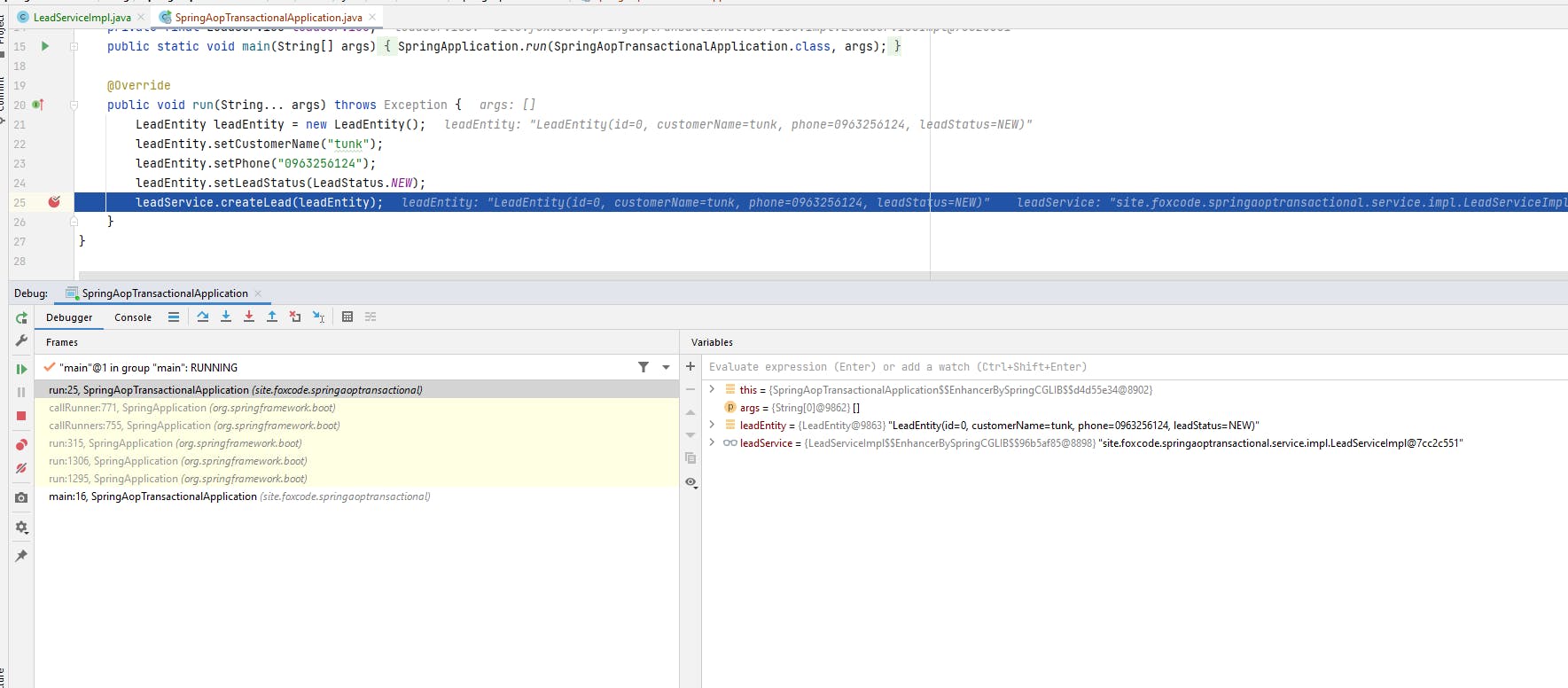
Task: Expand the leadService watch node
Action: 712,442
